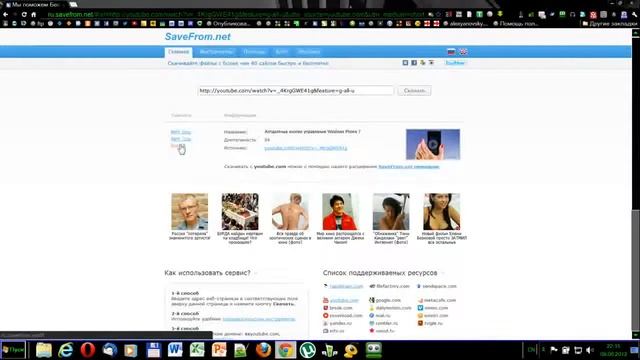640x360 pixels.
Task: Switch site language with the UK flag
Action: pyautogui.click(x=463, y=51)
